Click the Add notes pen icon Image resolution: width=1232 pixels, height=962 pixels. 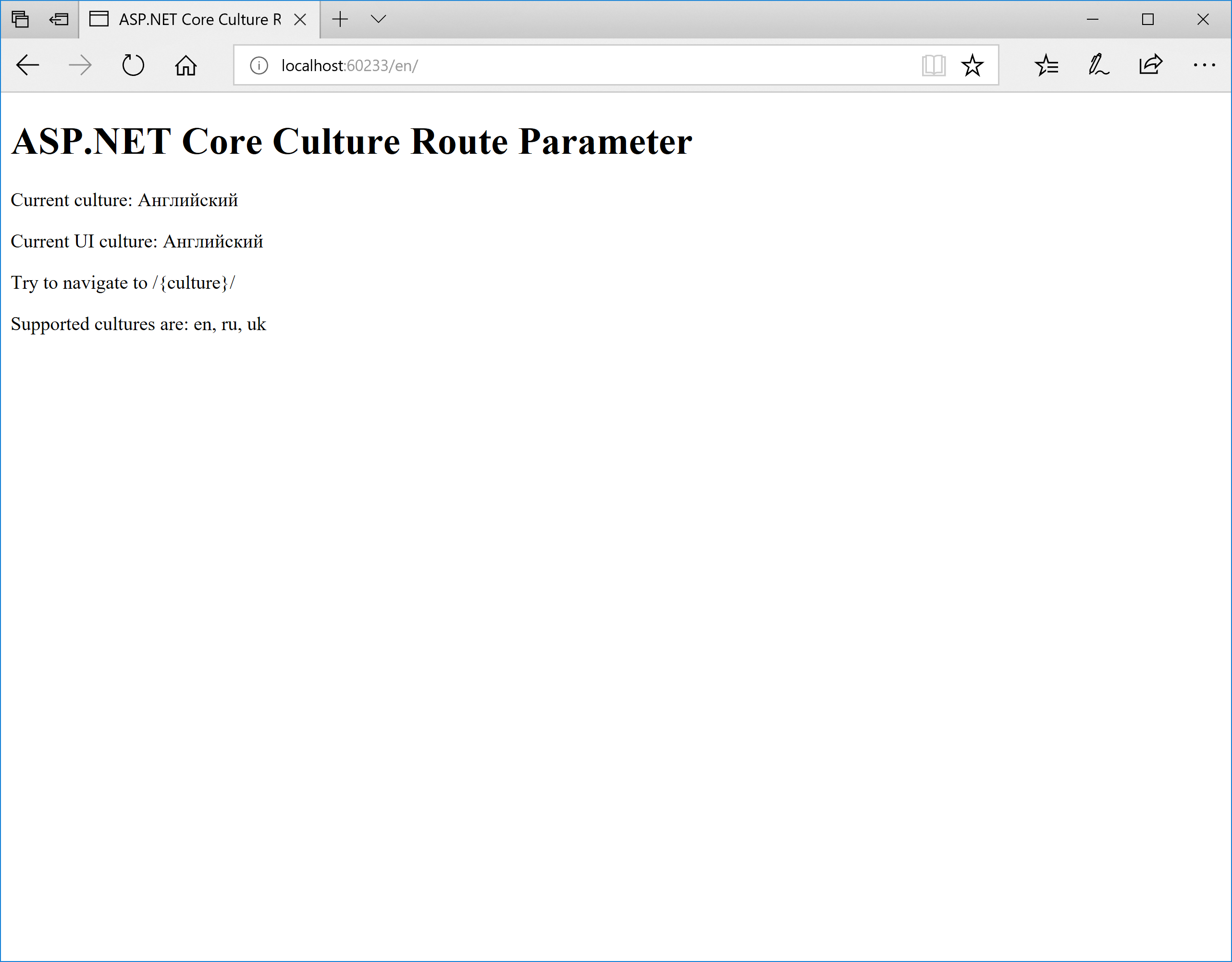[1098, 65]
